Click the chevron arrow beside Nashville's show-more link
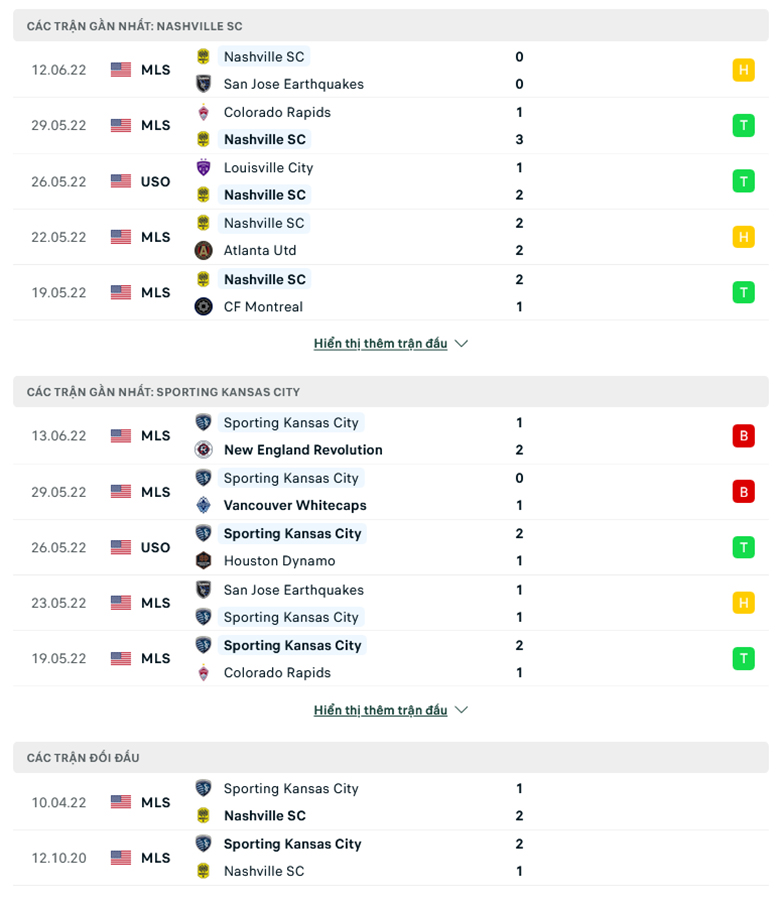 click(x=461, y=344)
